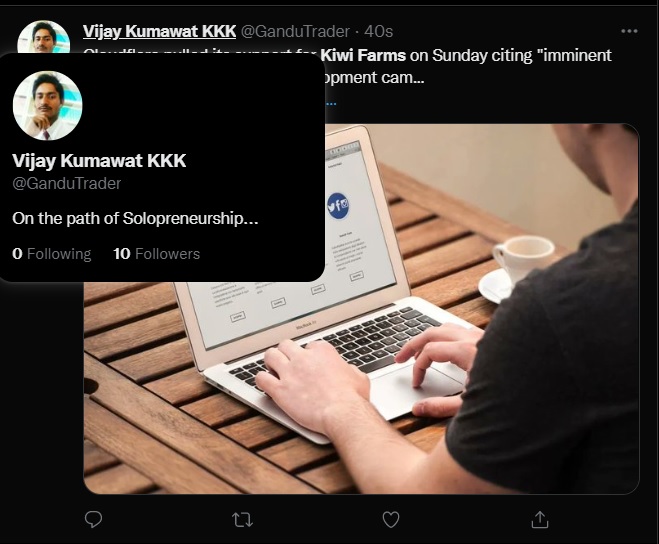
Task: Click the tweet text reading "imminent"
Action: tap(575, 55)
